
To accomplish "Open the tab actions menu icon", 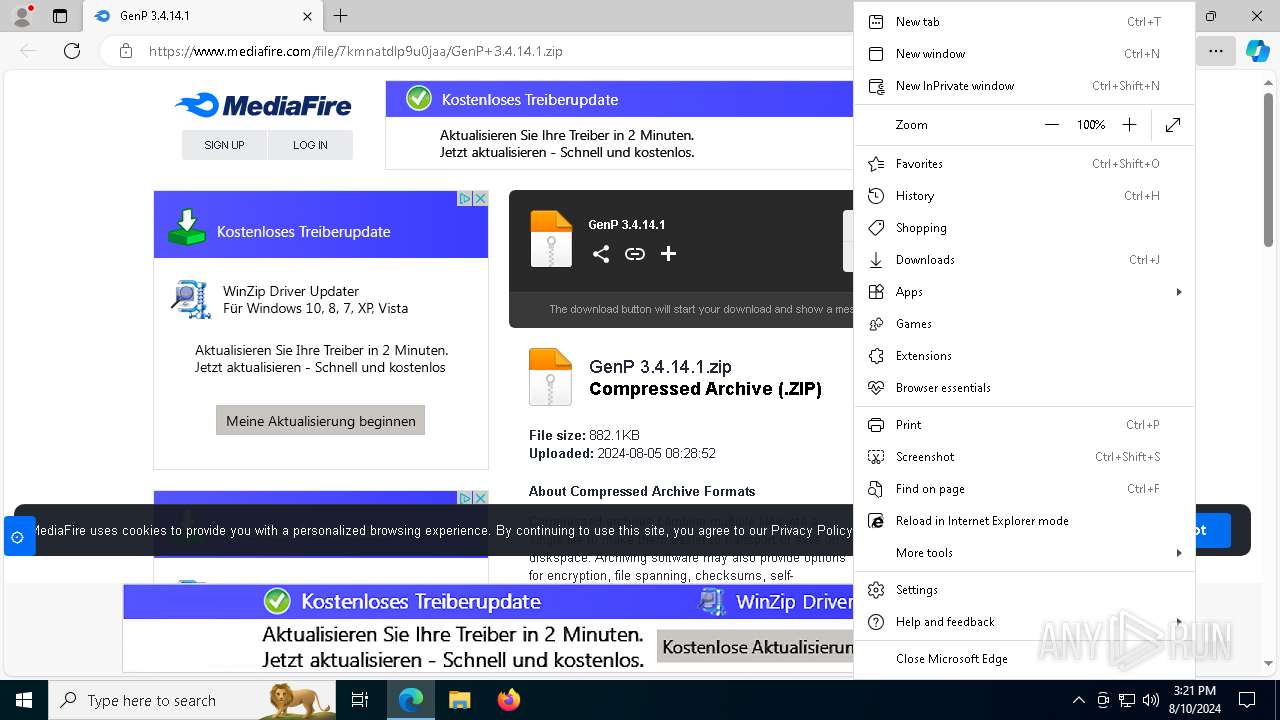I will [x=60, y=16].
